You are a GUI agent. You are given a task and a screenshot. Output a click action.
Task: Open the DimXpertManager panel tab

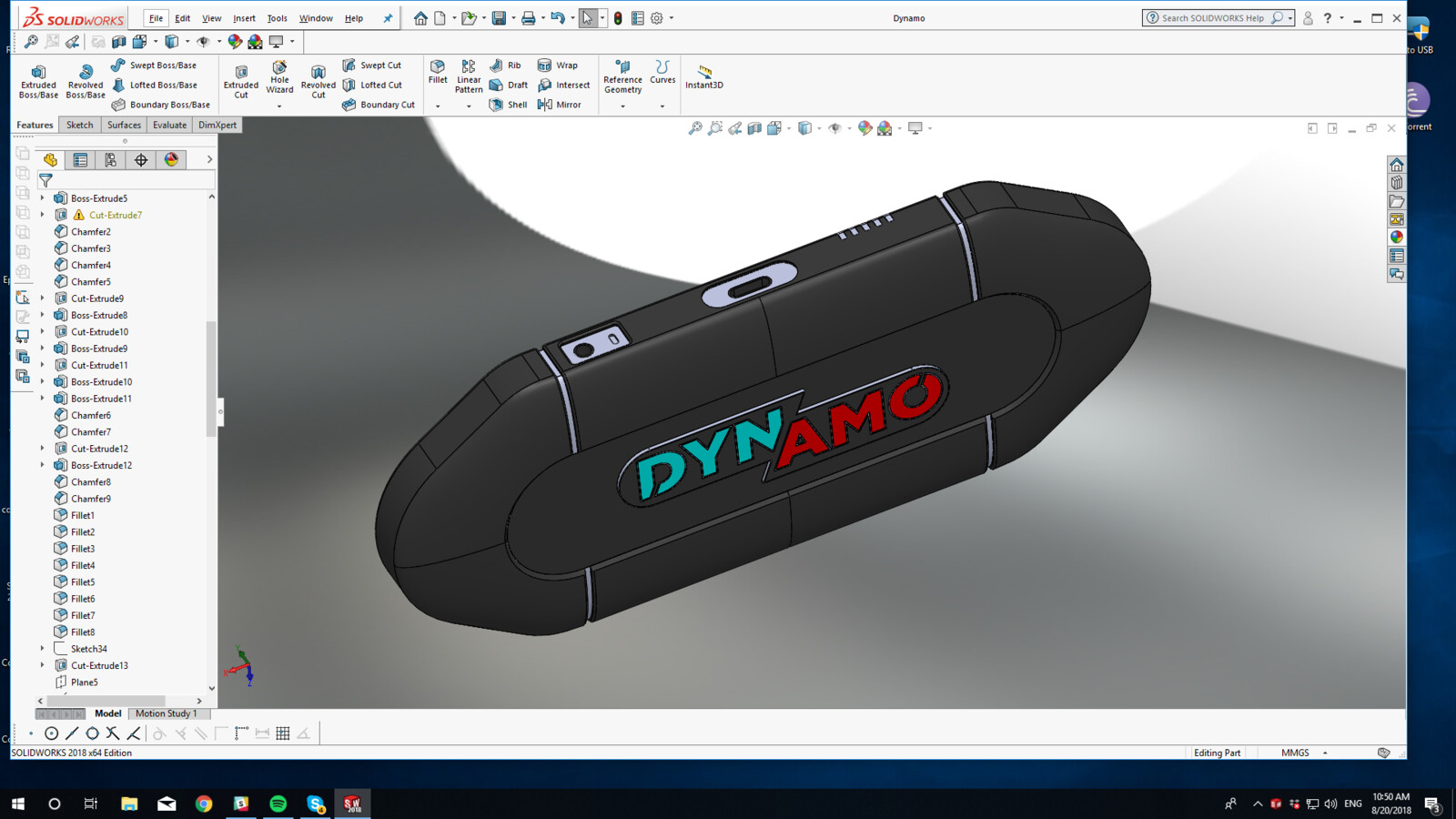141,160
